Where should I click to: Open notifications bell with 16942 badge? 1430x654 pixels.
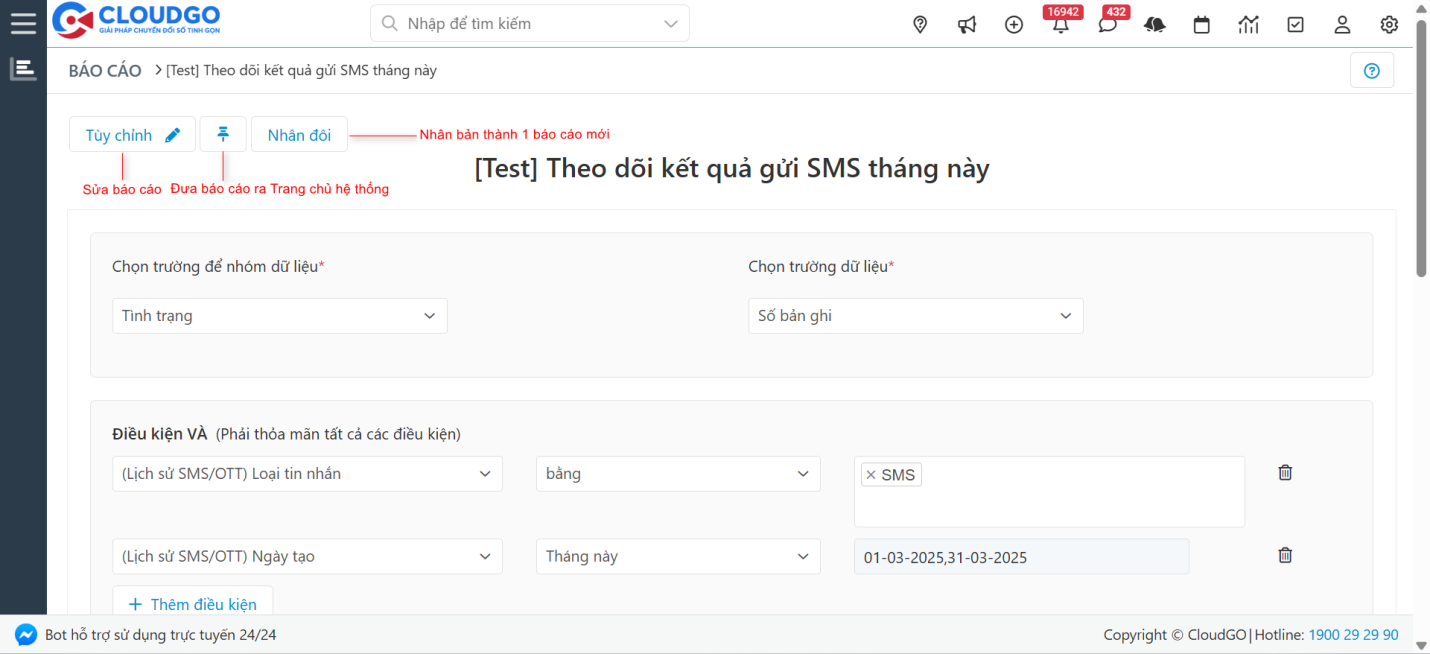[x=1060, y=25]
